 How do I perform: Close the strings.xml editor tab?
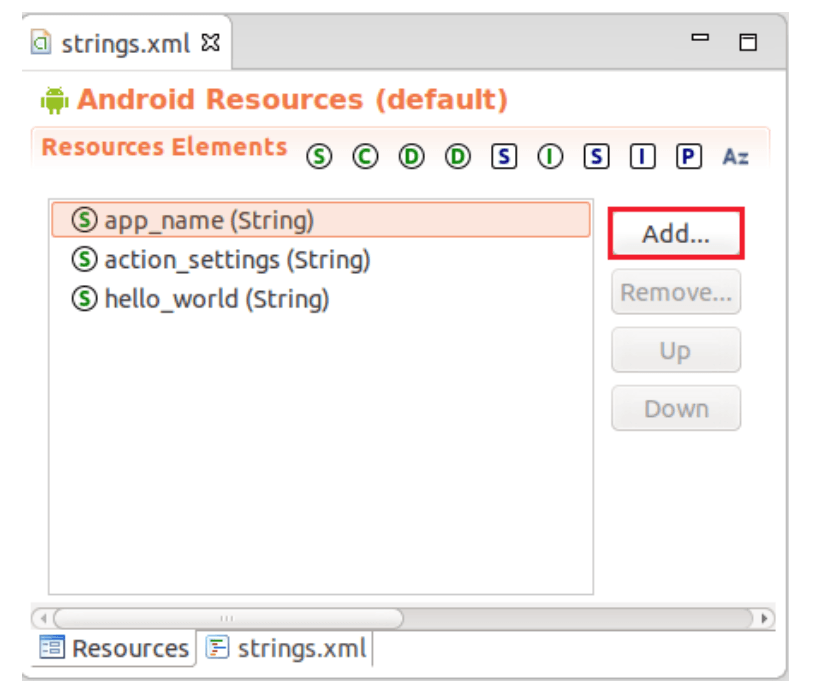pyautogui.click(x=210, y=43)
